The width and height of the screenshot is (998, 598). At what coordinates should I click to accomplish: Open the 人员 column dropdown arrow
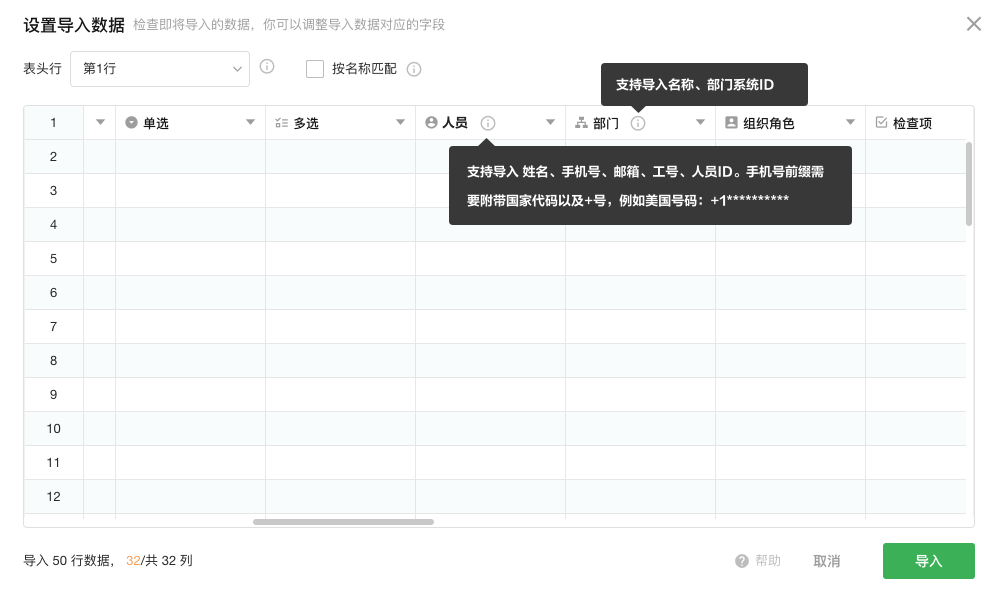(550, 122)
